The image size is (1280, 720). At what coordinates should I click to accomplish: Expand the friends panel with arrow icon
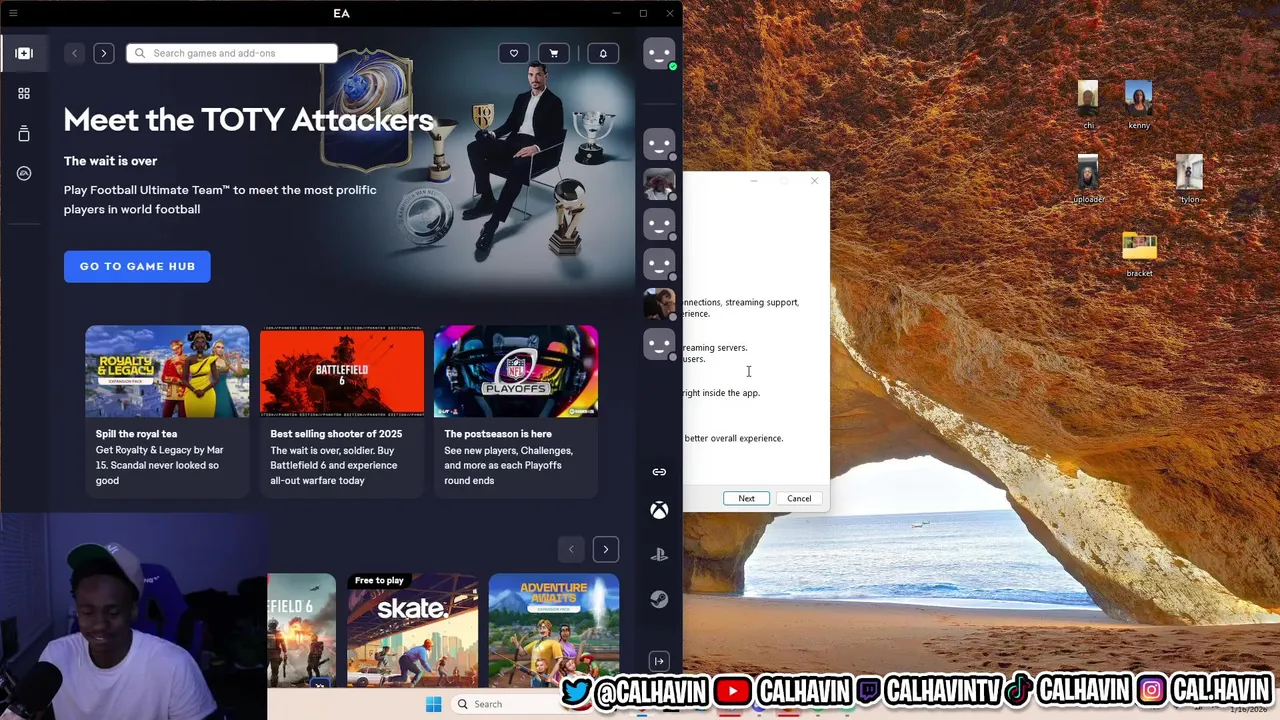pos(659,661)
